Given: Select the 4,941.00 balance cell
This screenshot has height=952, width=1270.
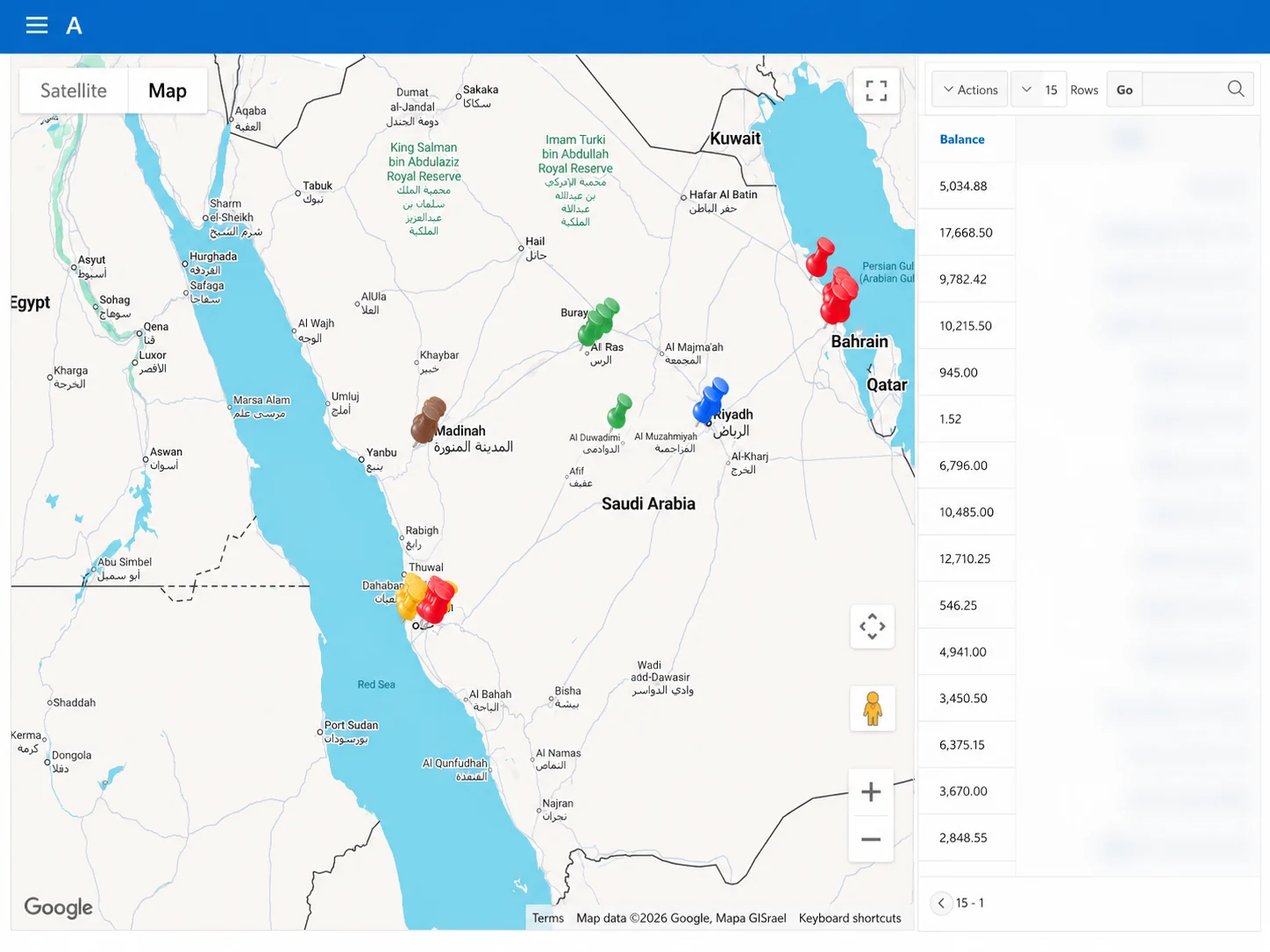Looking at the screenshot, I should click(x=967, y=651).
